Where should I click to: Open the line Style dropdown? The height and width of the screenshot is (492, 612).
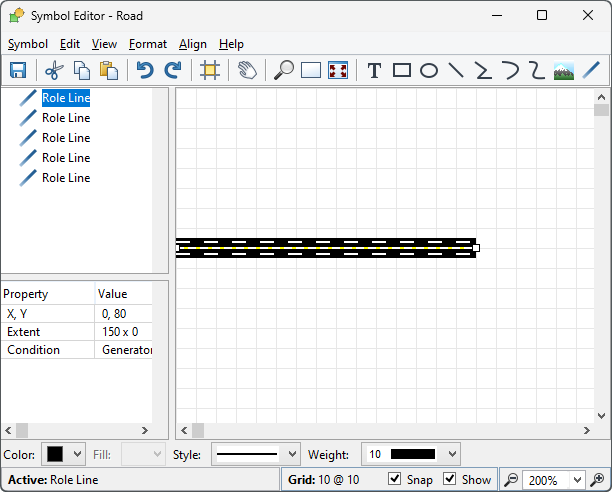pos(292,454)
